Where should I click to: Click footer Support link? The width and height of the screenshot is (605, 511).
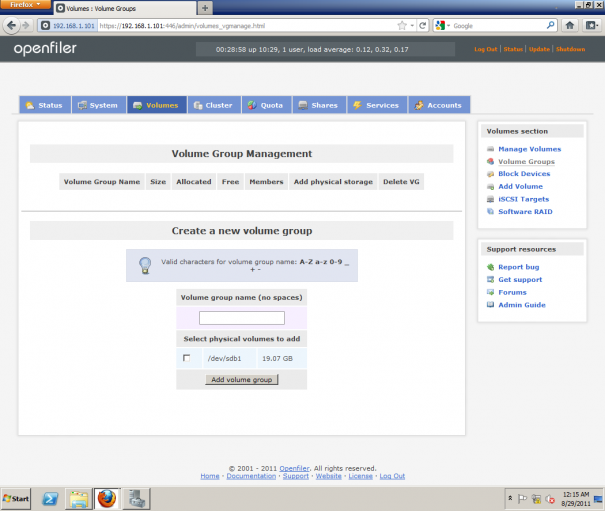point(296,476)
